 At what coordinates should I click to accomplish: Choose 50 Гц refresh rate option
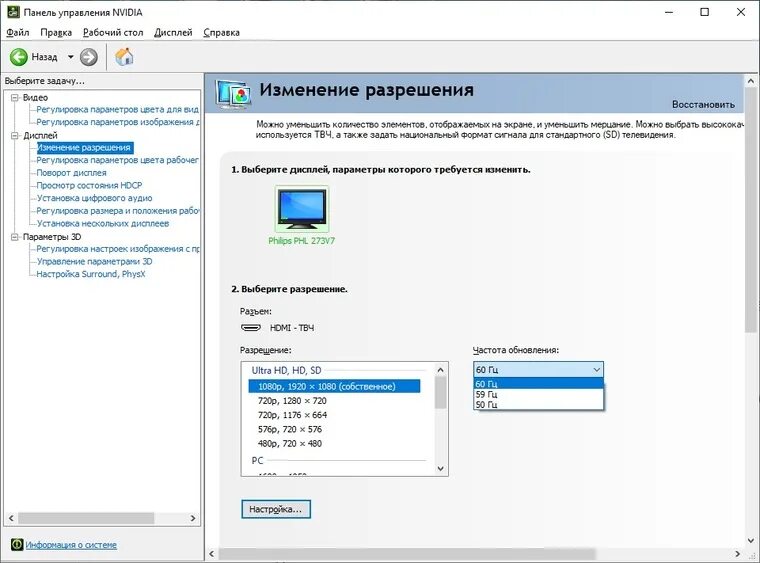coord(538,405)
